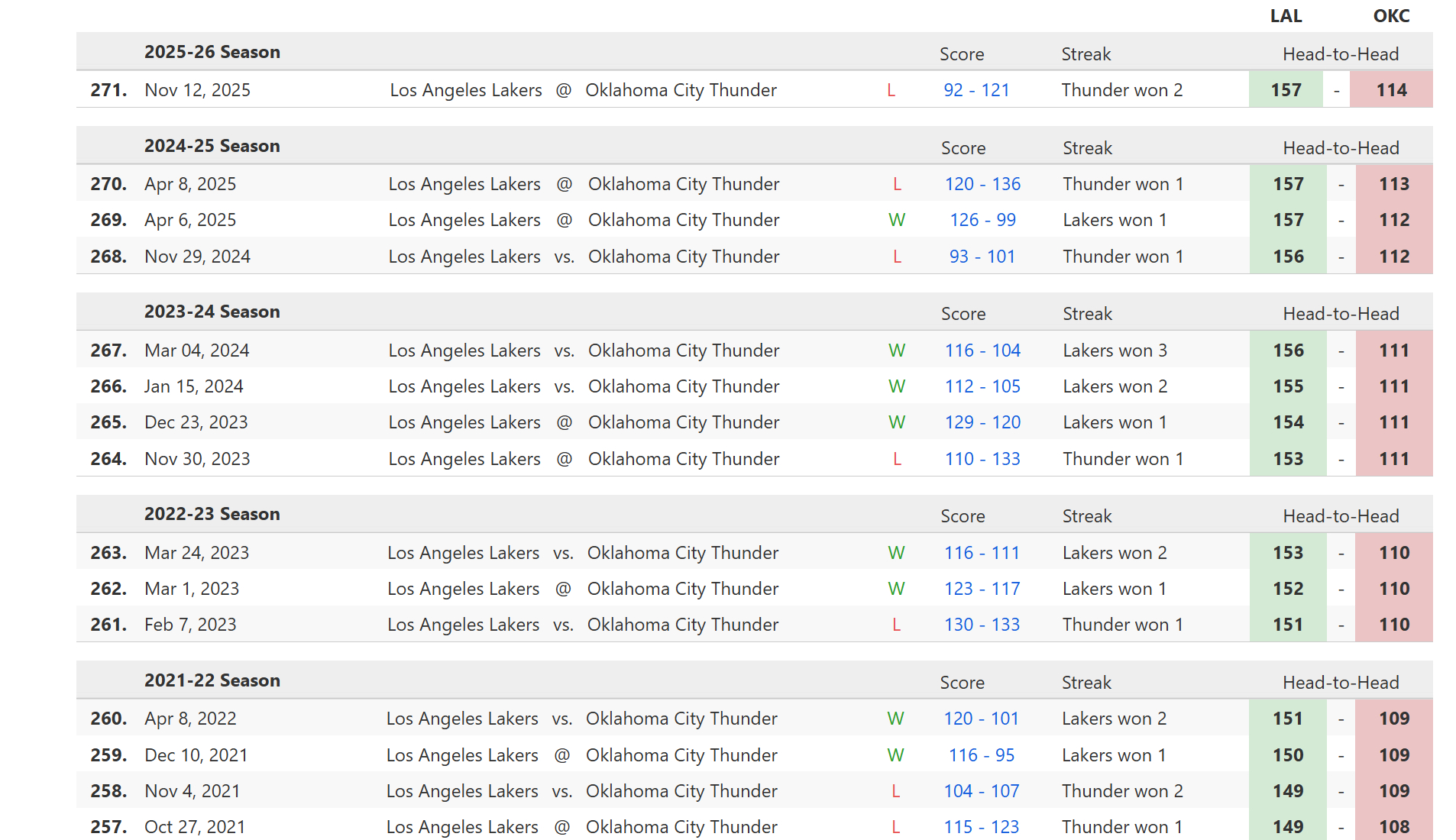
Task: Click Los Angeles Lakers in game 262
Action: pos(463,589)
